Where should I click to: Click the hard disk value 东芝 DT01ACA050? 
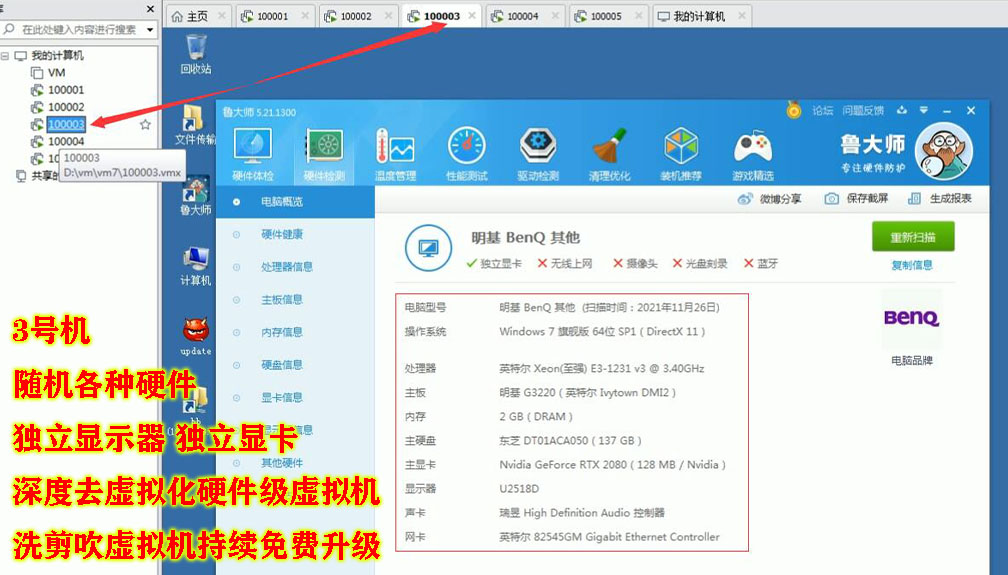(x=570, y=441)
